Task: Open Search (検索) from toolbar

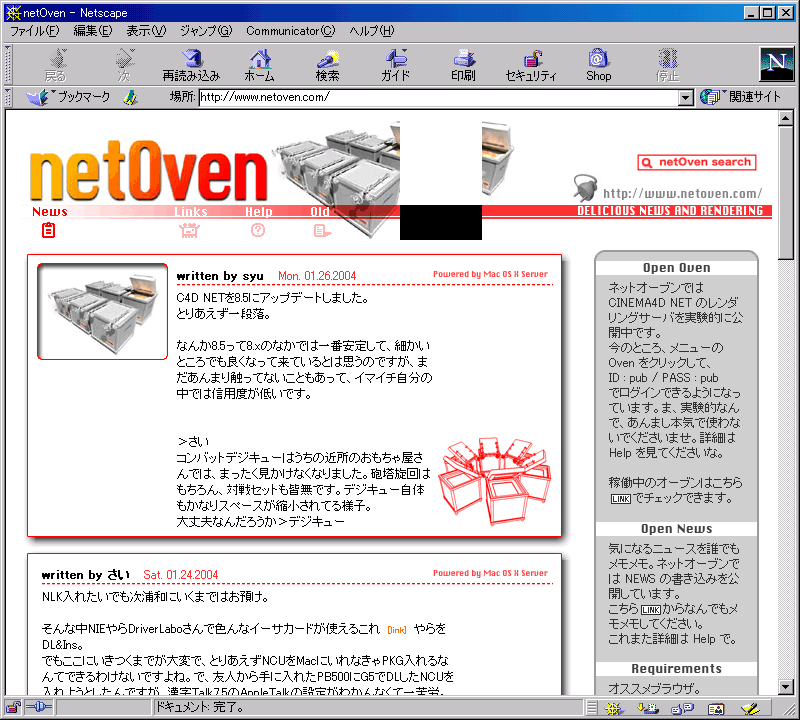Action: 328,65
